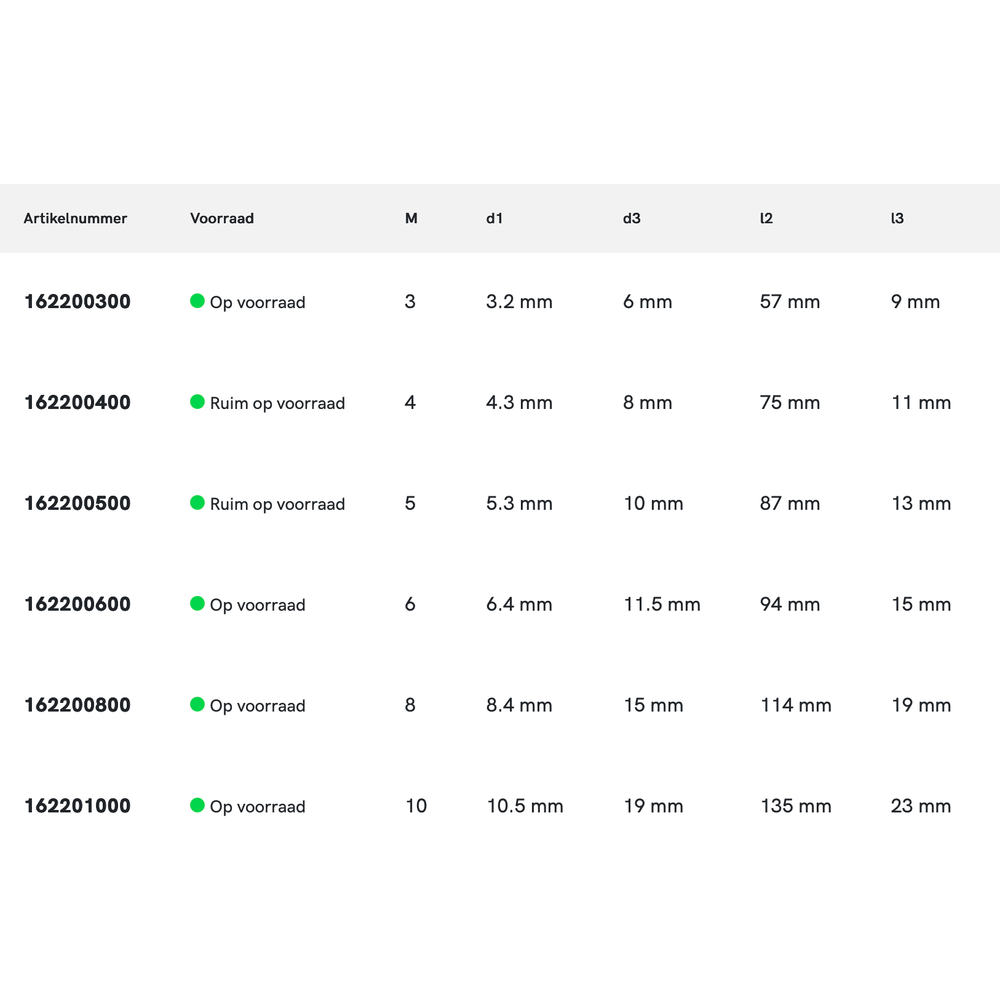Click the Artikelnummer column header
Image resolution: width=1000 pixels, height=1000 pixels.
point(76,218)
